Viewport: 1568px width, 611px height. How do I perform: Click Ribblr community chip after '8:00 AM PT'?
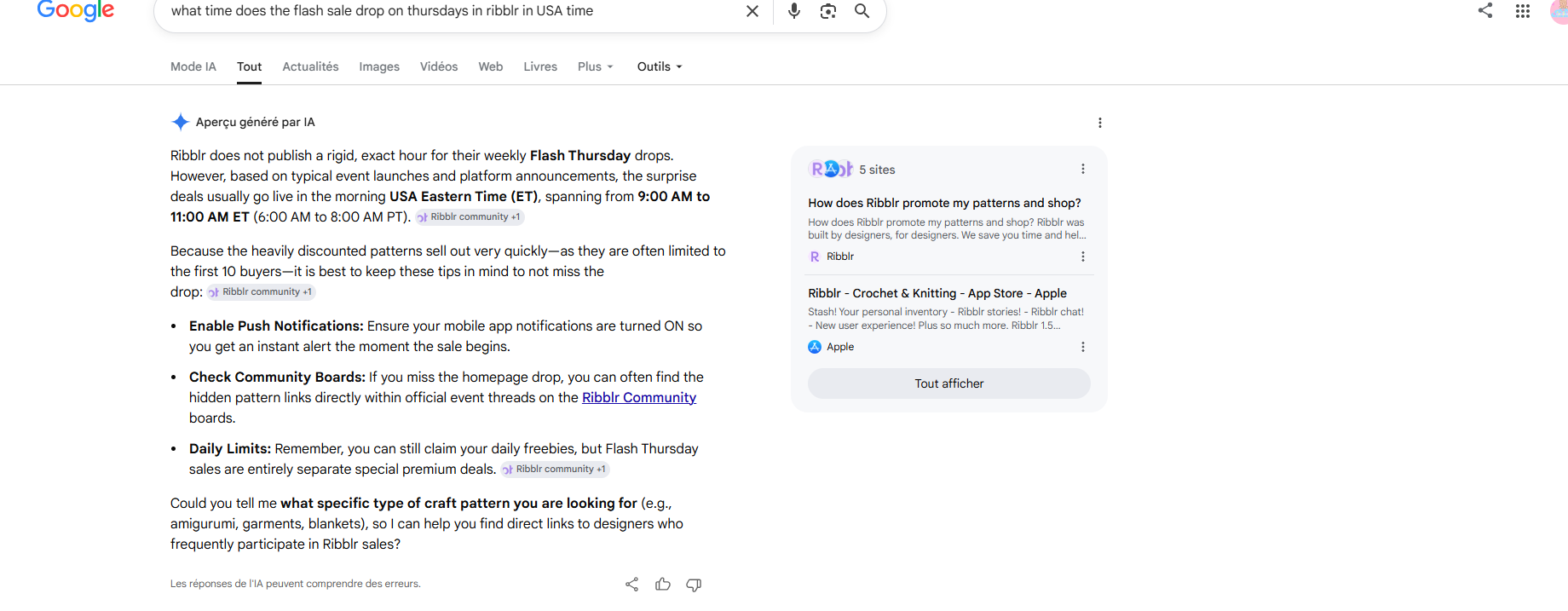(470, 217)
